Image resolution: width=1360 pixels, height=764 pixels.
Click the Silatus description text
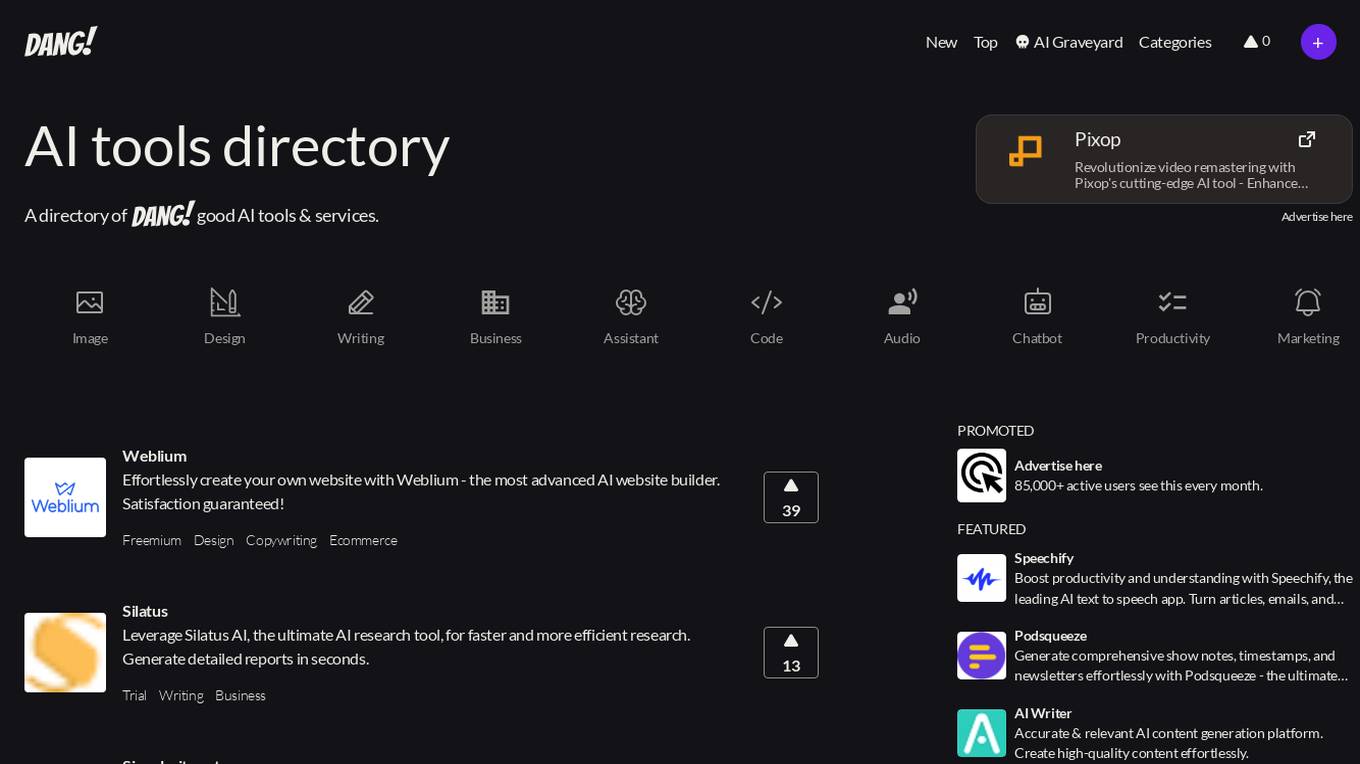click(406, 646)
